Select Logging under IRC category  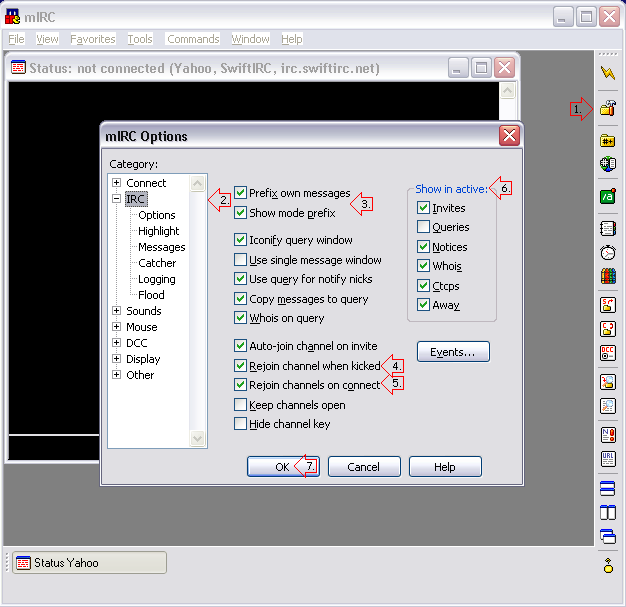tap(156, 279)
